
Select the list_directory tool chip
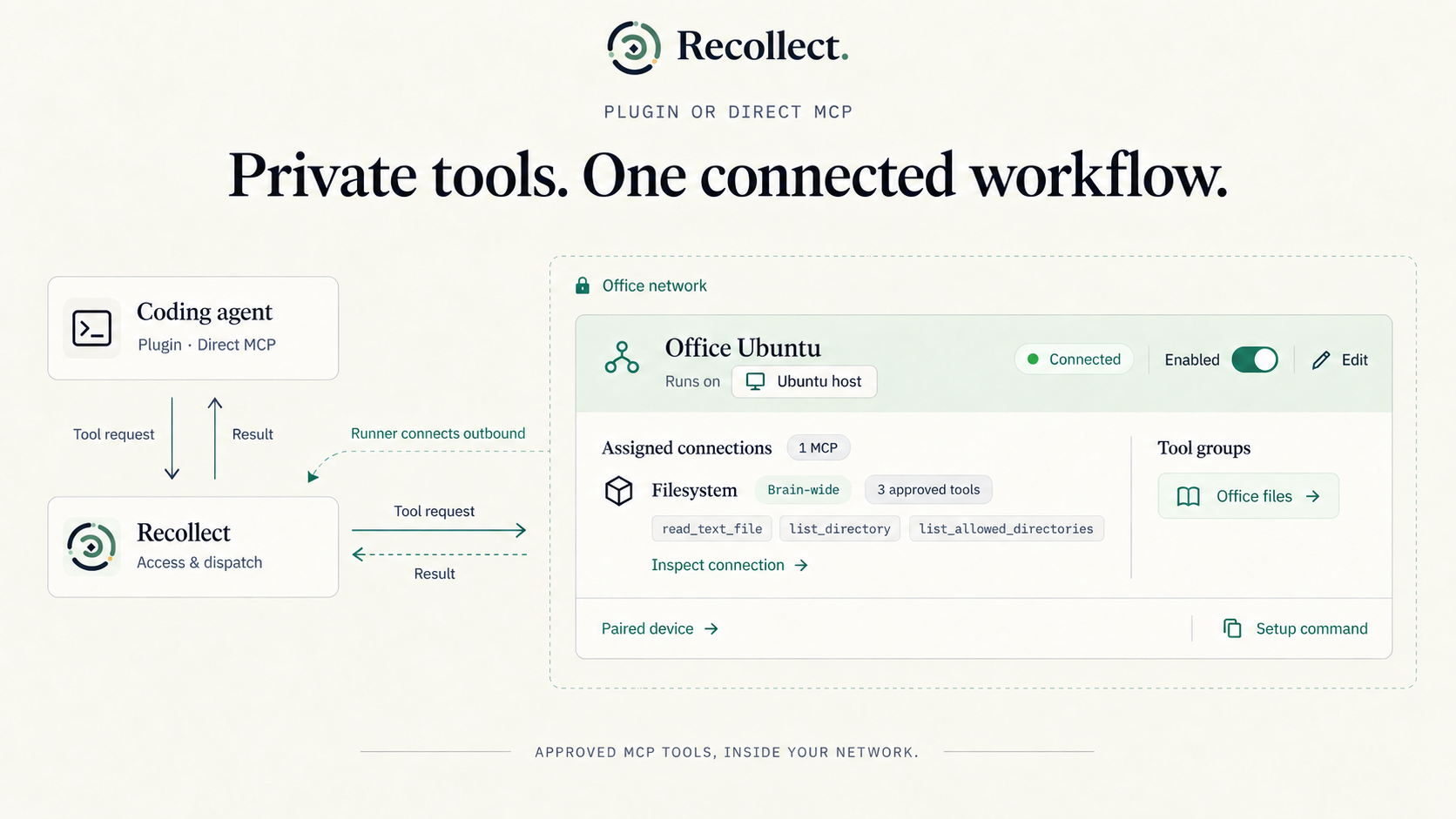pos(839,528)
